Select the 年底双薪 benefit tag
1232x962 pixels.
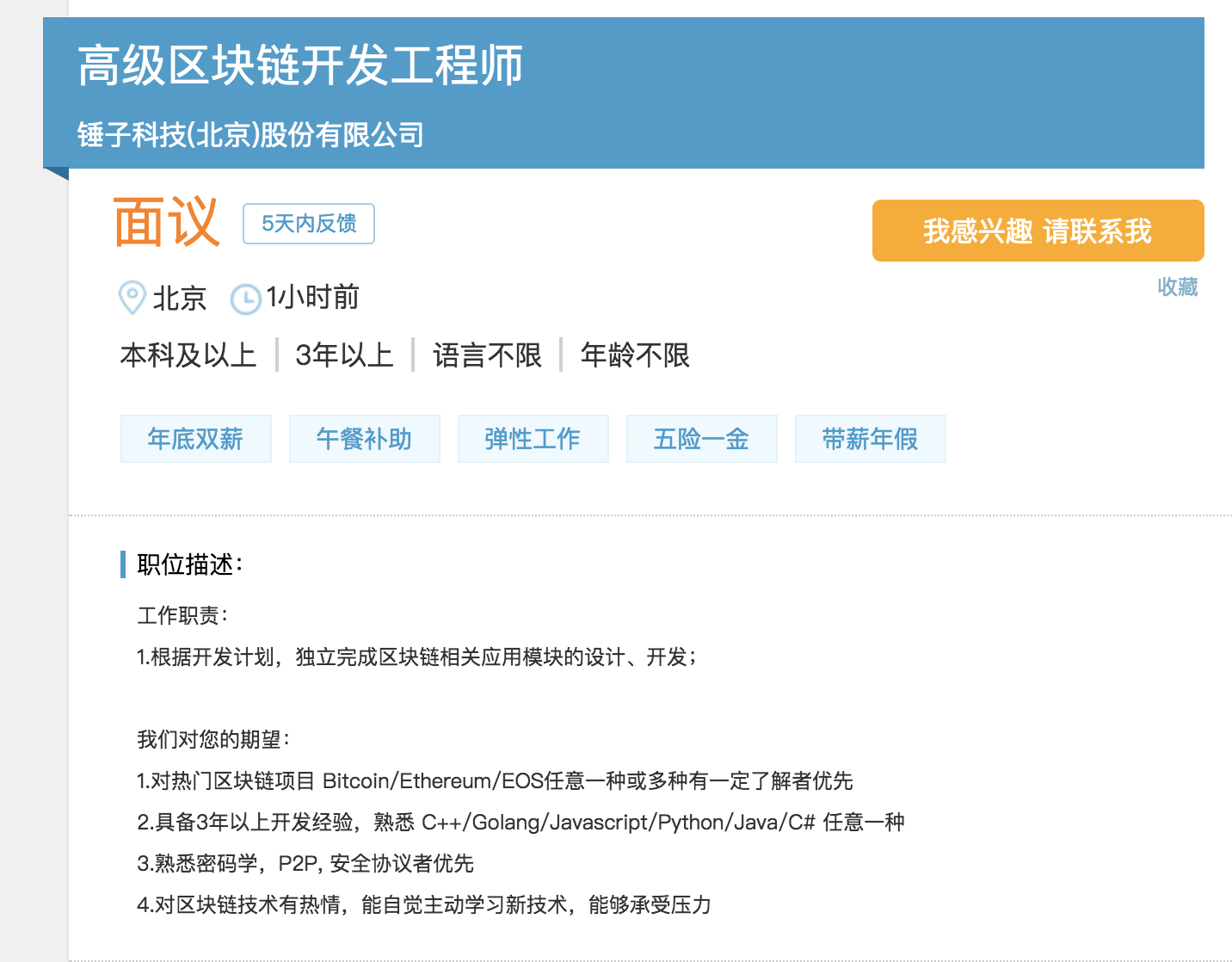[x=196, y=439]
